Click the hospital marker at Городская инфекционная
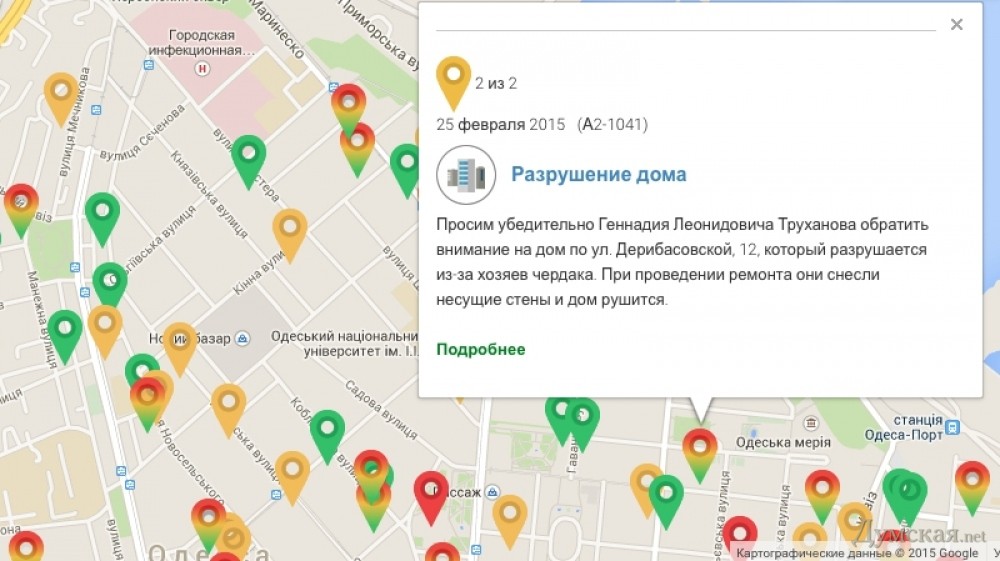The image size is (1000, 561). click(204, 68)
